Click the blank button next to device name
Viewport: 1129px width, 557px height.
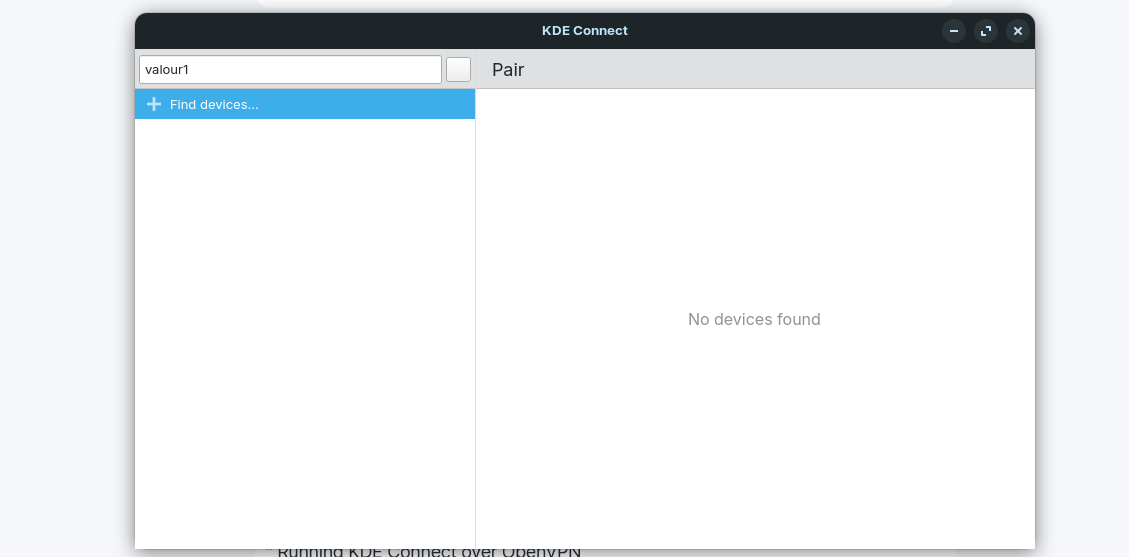tap(459, 70)
